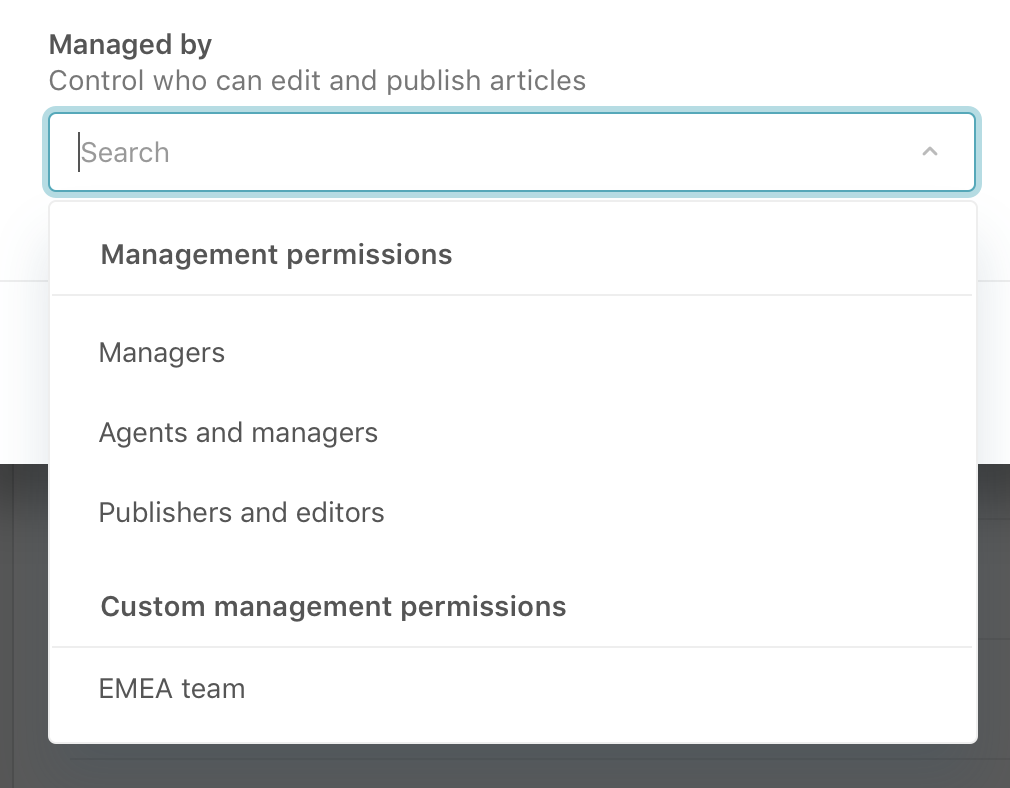Viewport: 1010px width, 788px height.
Task: Click the divider under Management permissions
Action: click(x=512, y=295)
